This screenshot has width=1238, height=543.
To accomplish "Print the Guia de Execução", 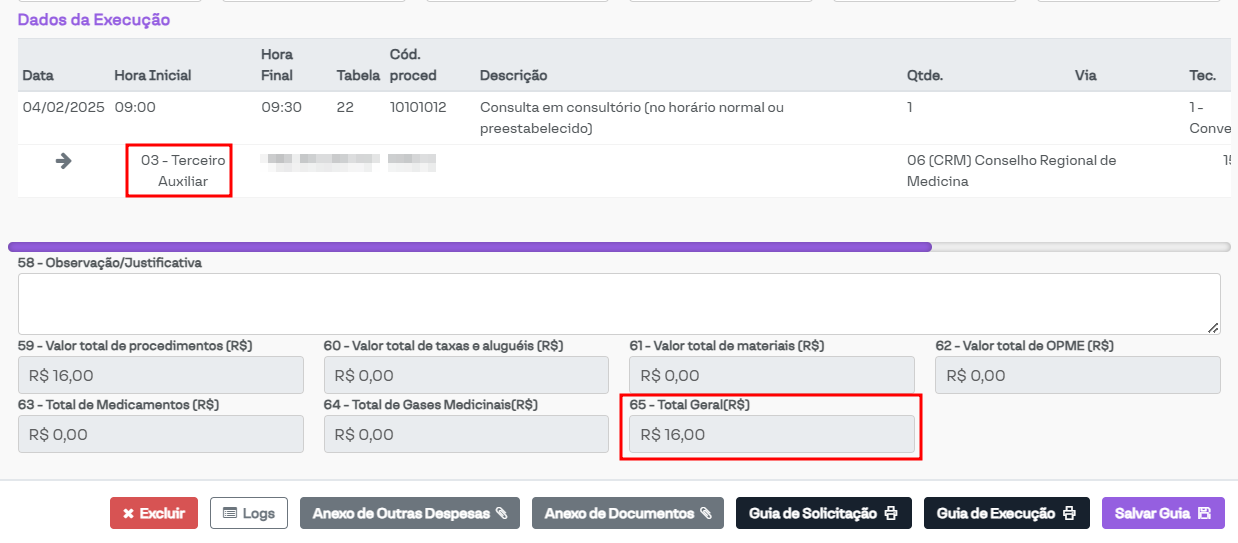I will click(x=1007, y=513).
